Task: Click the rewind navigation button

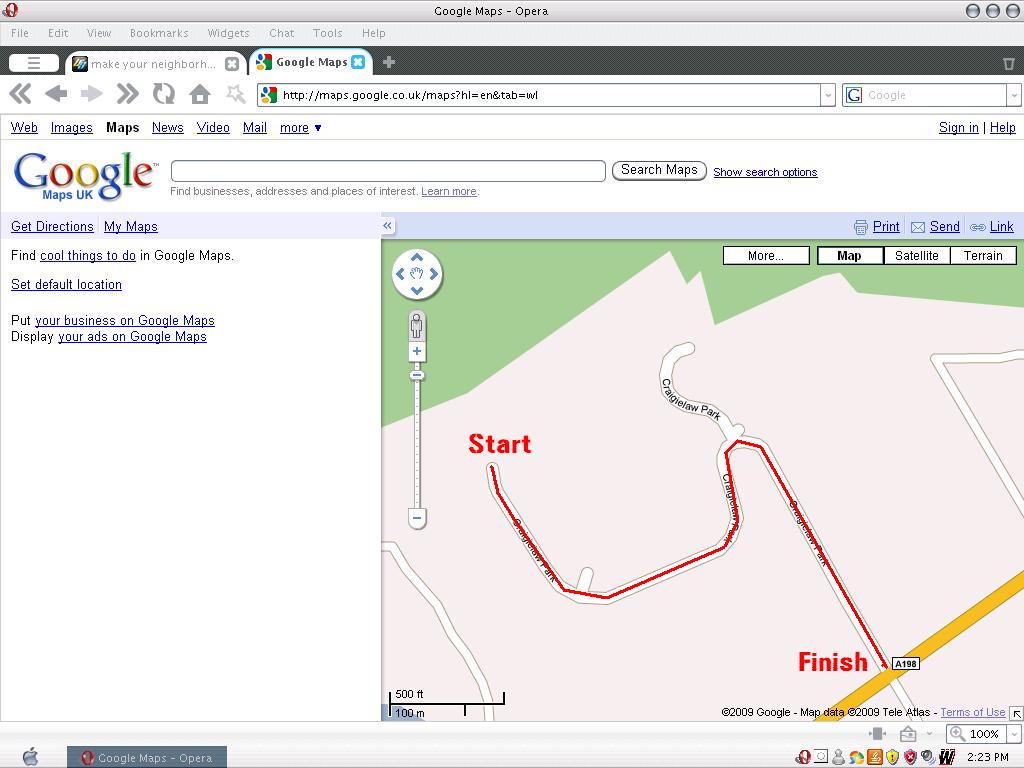Action: [21, 94]
